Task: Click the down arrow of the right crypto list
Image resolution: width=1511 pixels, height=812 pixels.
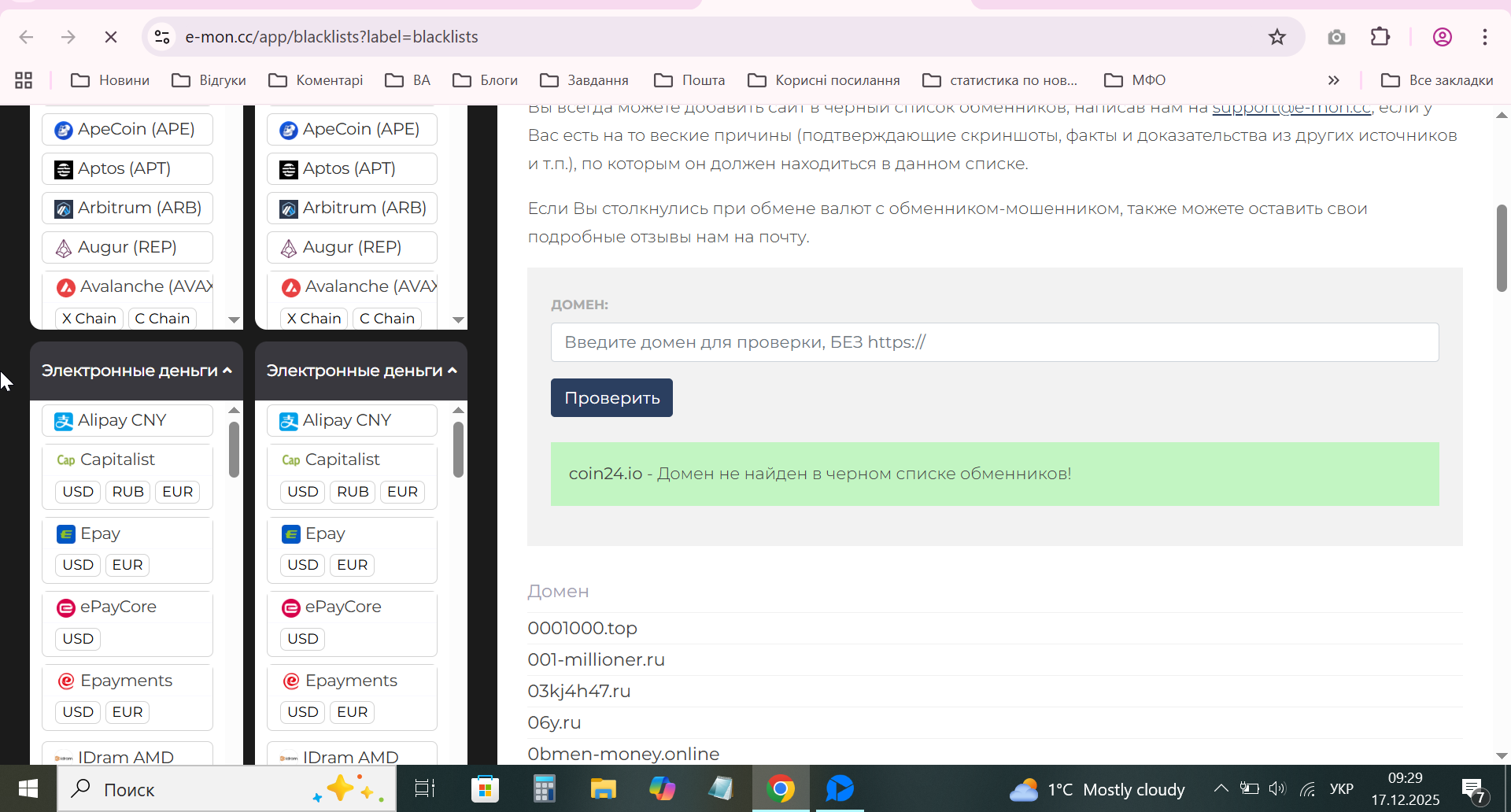Action: click(x=459, y=320)
